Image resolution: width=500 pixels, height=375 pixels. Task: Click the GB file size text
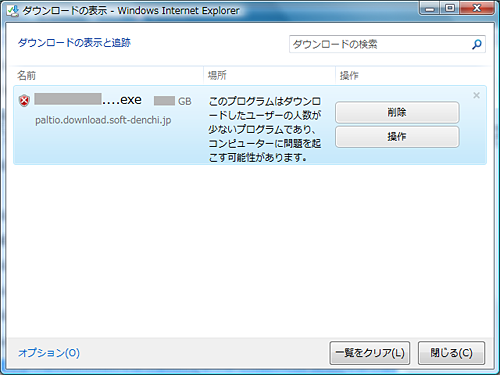click(185, 101)
